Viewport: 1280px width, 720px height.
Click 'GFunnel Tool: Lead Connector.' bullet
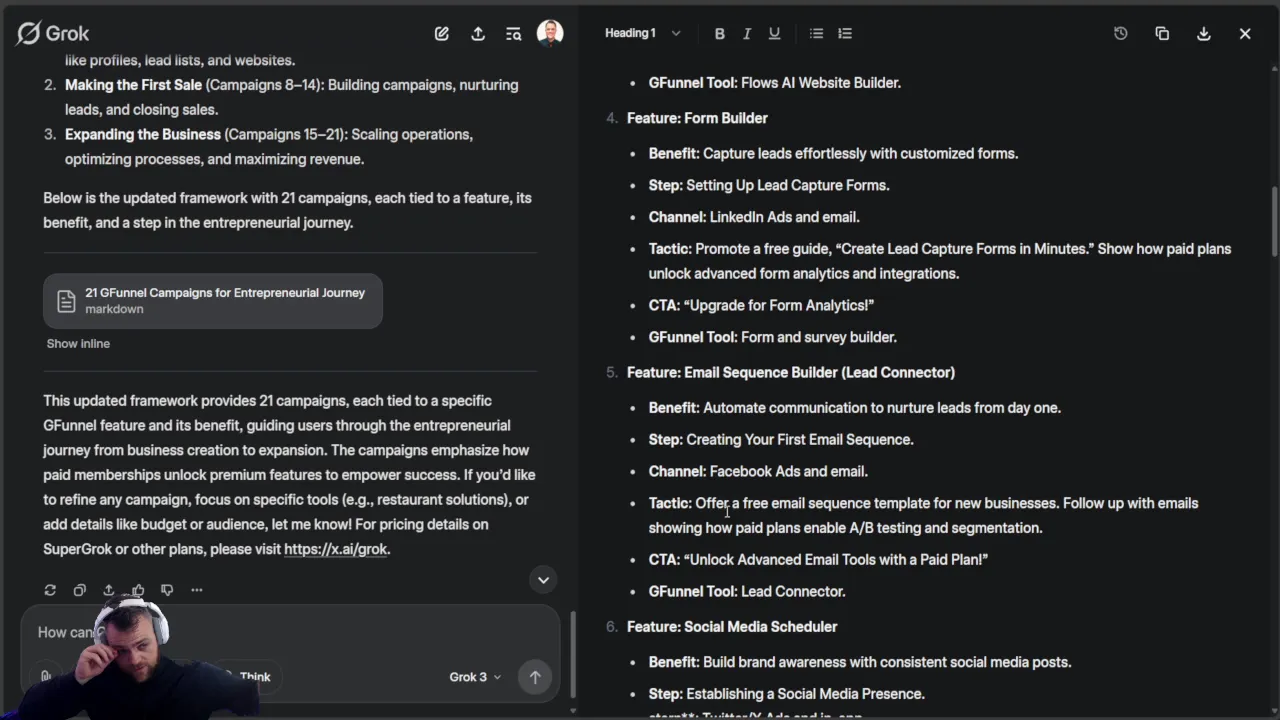(747, 591)
